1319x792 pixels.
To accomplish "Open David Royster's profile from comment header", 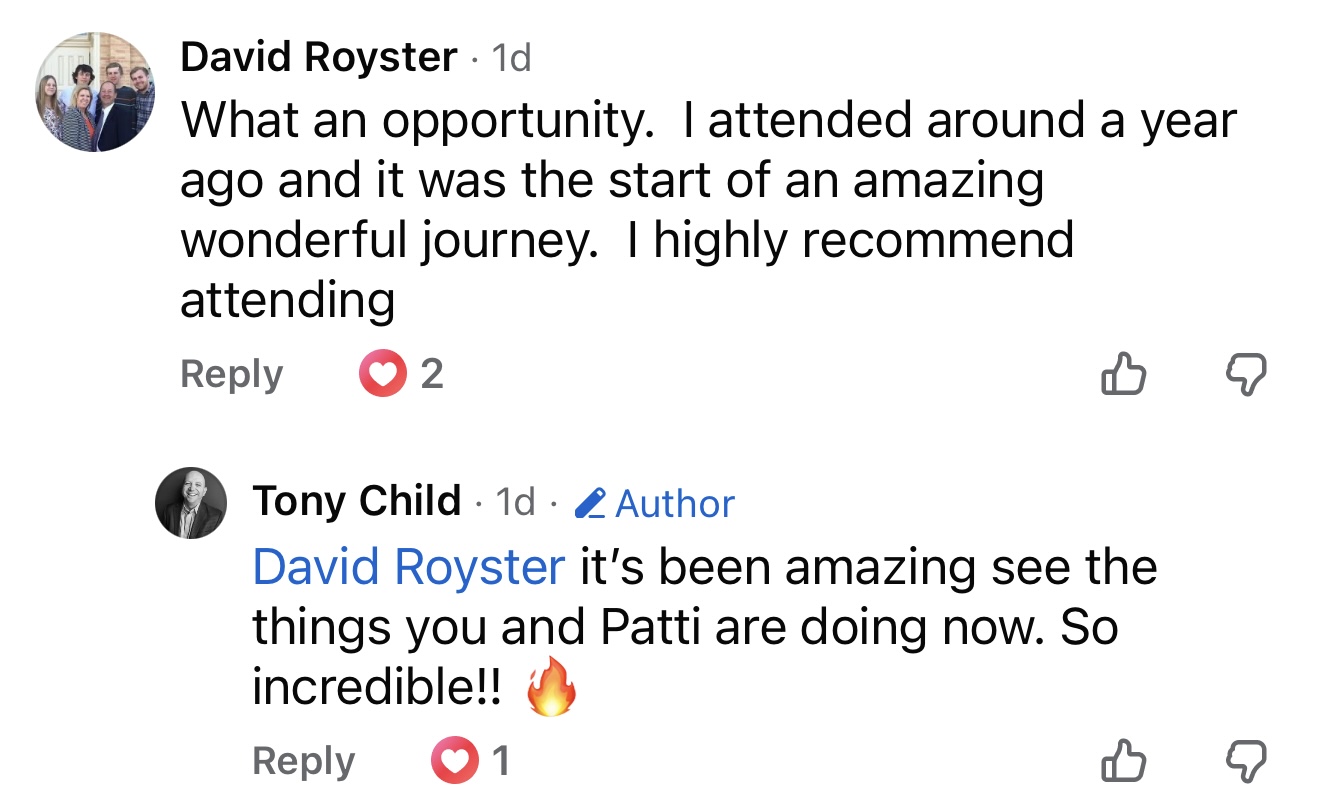I will coord(318,58).
